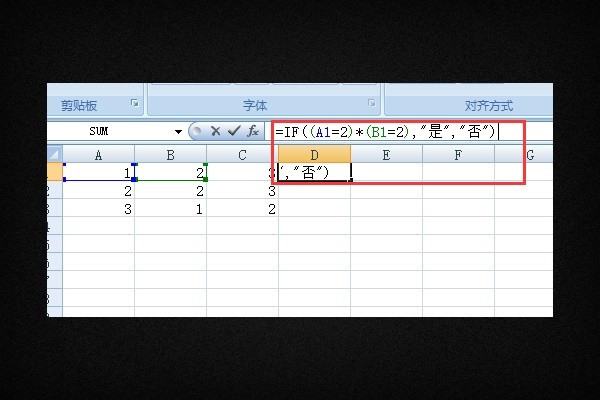Open the 字体 dialog launcher
The height and width of the screenshot is (400, 600).
click(372, 103)
